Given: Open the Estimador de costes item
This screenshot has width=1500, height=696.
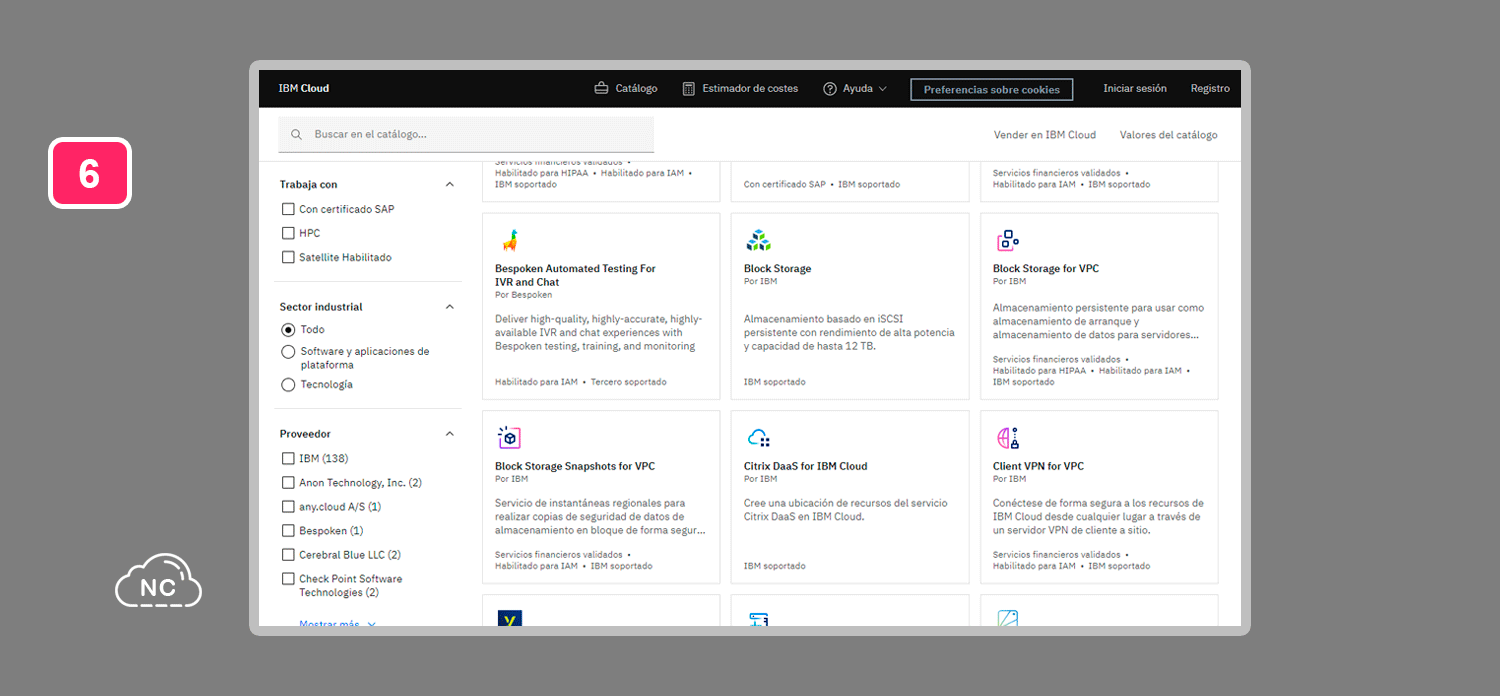Looking at the screenshot, I should pyautogui.click(x=740, y=89).
